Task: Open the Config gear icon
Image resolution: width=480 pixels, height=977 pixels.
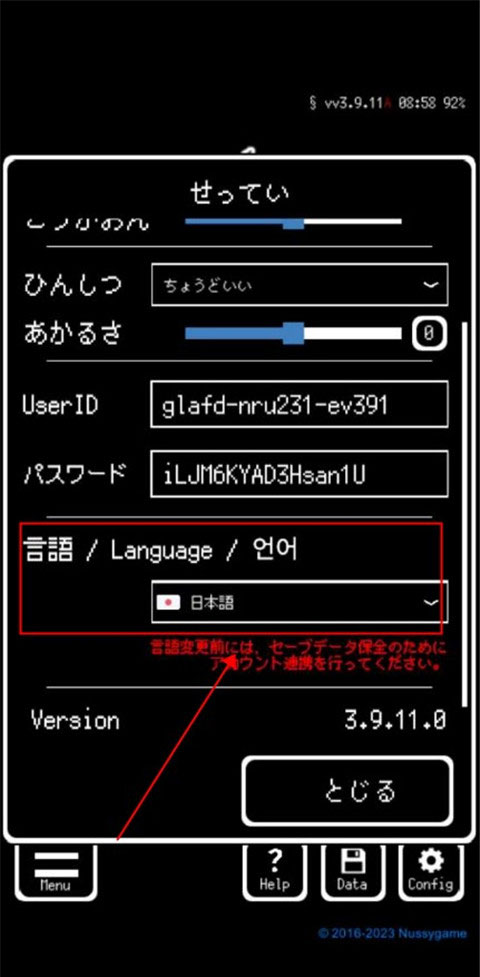Action: click(x=430, y=870)
